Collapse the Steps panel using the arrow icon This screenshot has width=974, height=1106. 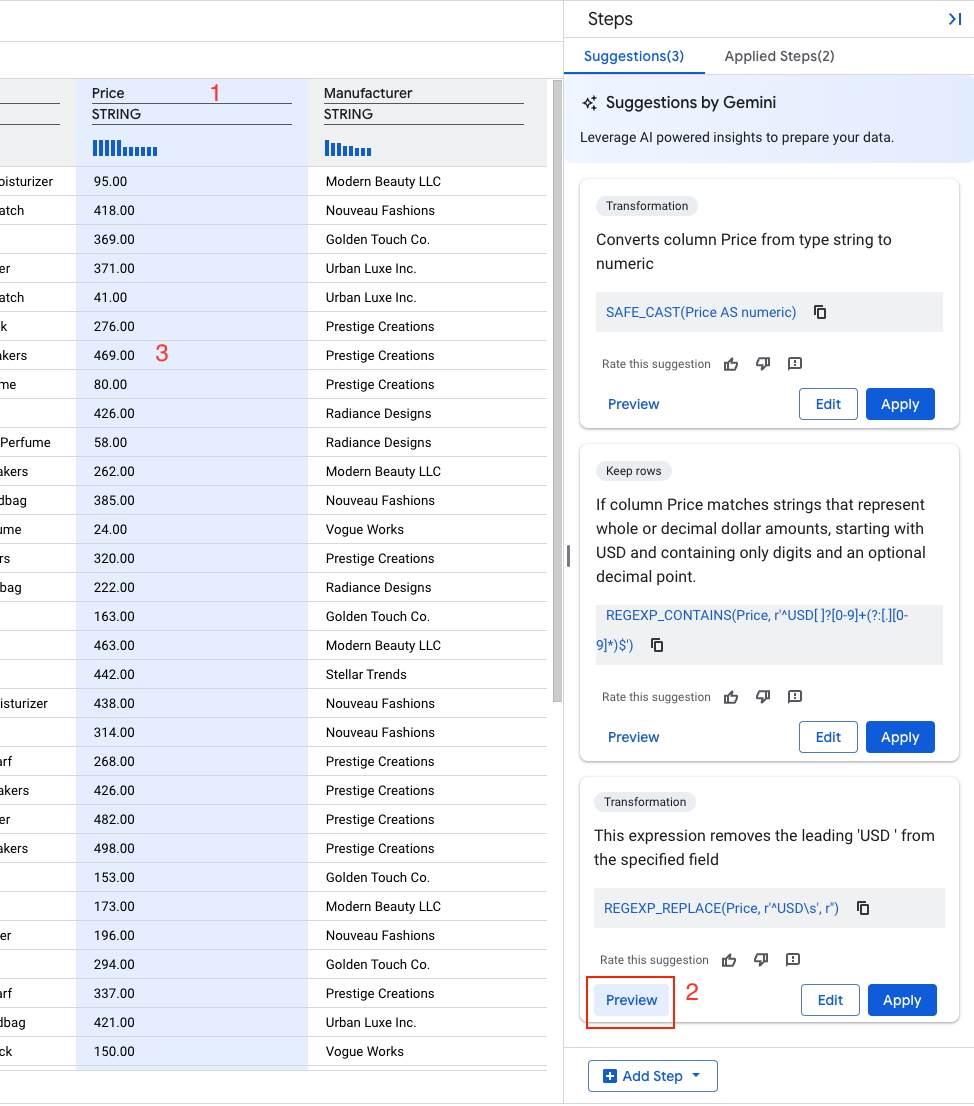coord(954,19)
